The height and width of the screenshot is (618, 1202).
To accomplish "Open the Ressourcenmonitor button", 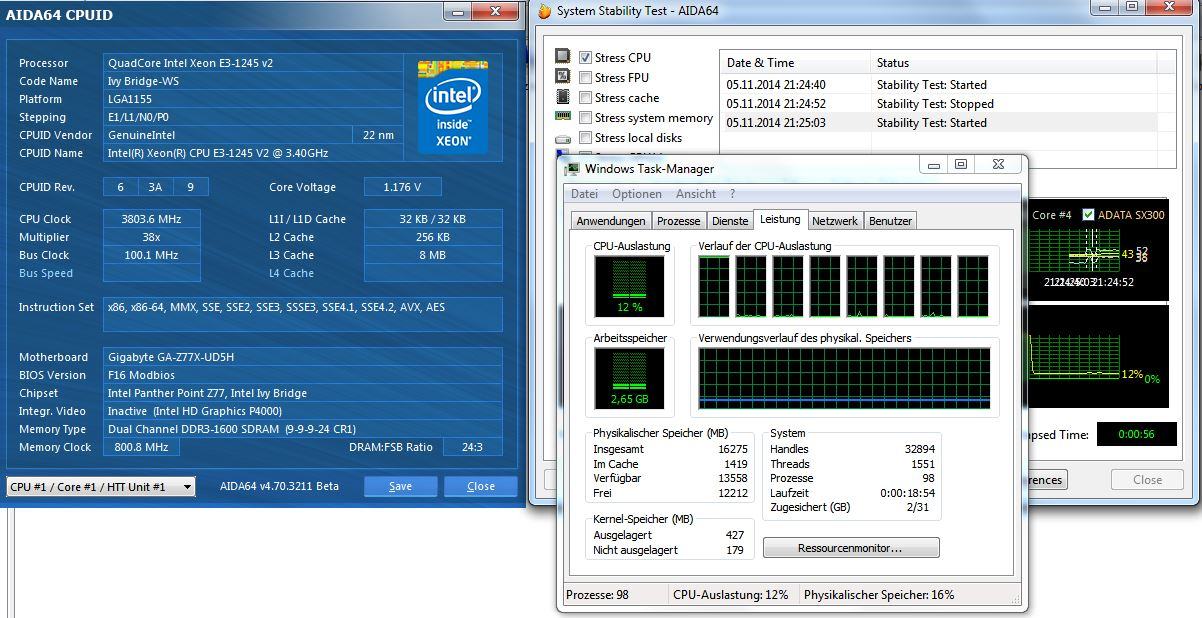I will [851, 548].
